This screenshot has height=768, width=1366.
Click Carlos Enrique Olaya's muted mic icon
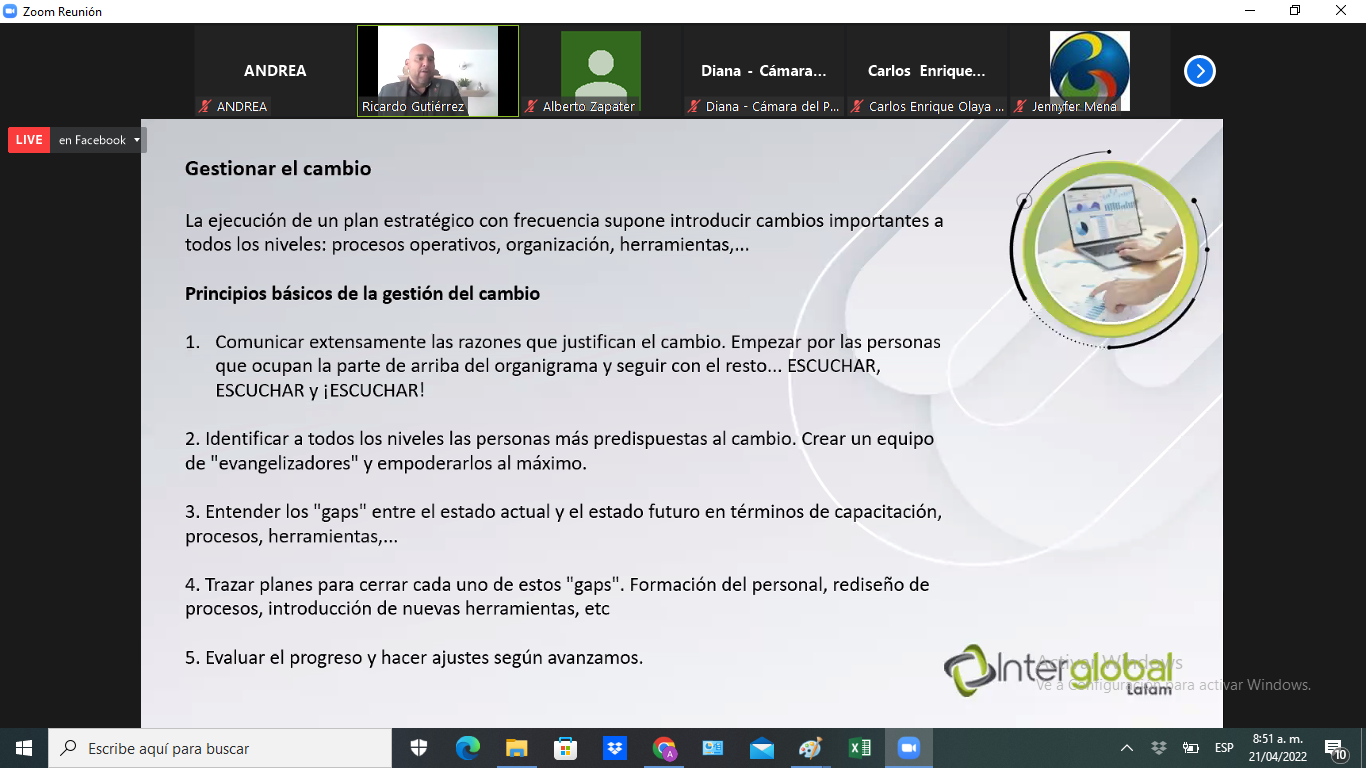click(857, 106)
